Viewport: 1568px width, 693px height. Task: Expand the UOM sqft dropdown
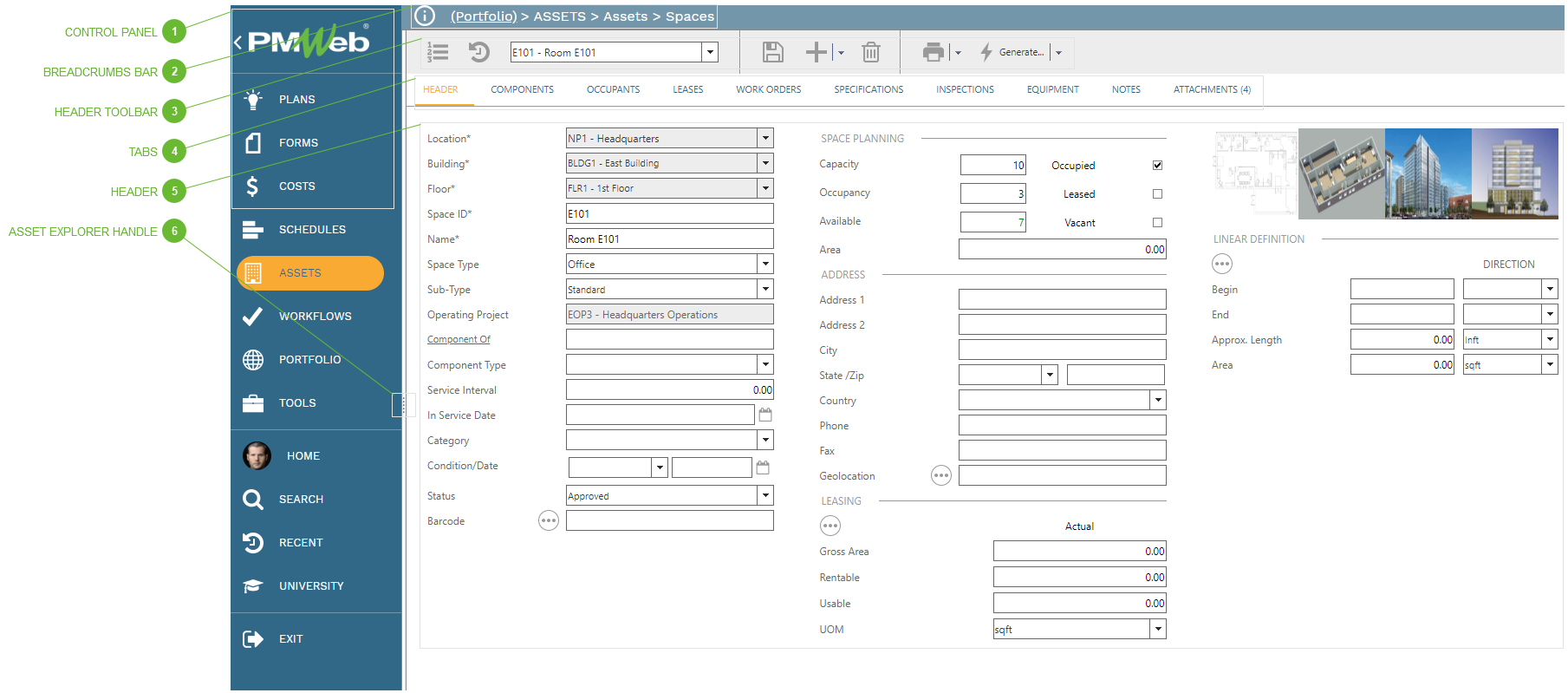pyautogui.click(x=1157, y=630)
